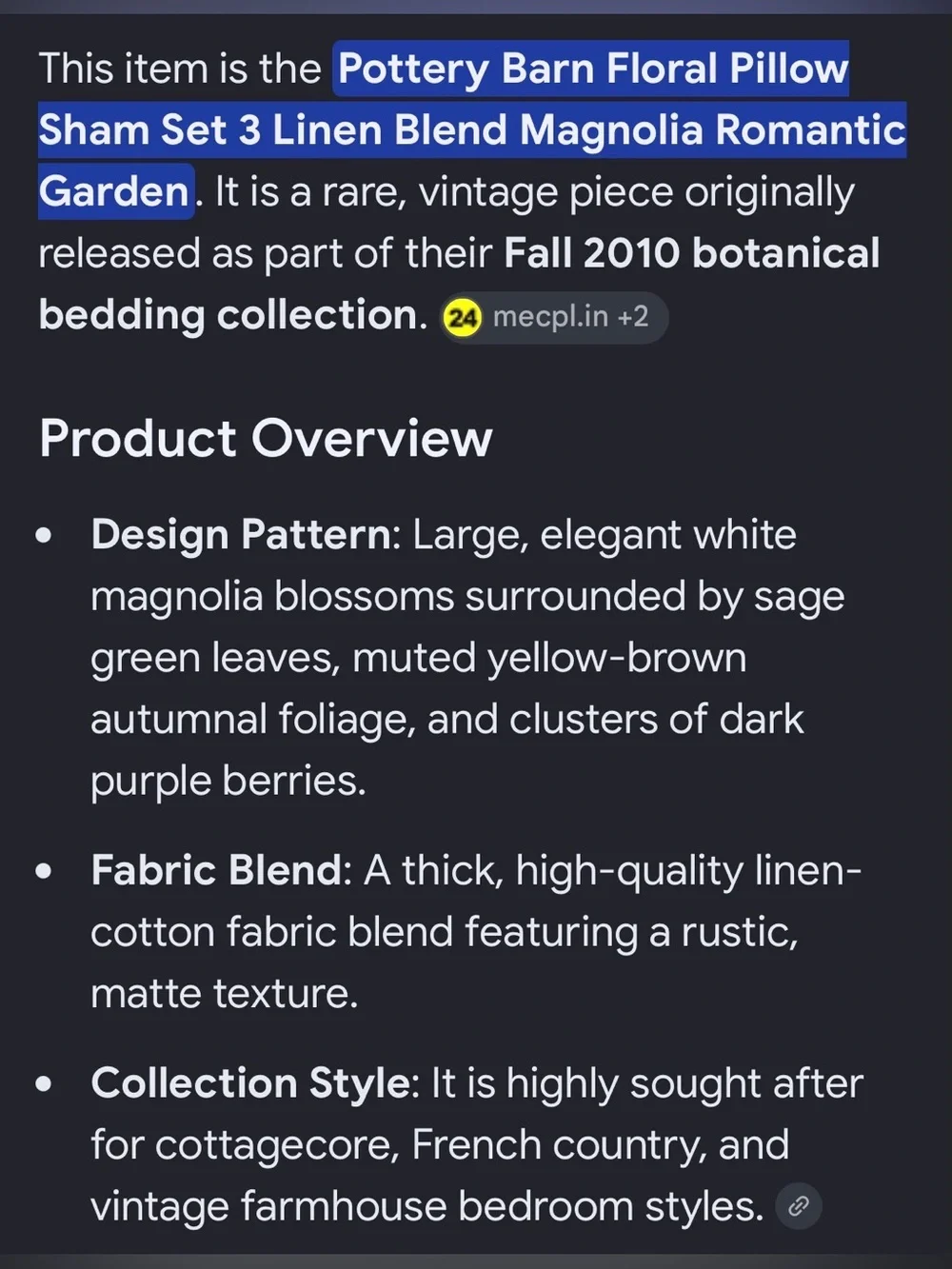Click Sham Set 3 Linen Blend Magnolia Romantic line
Viewport: 952px width, 1269px height.
click(472, 130)
